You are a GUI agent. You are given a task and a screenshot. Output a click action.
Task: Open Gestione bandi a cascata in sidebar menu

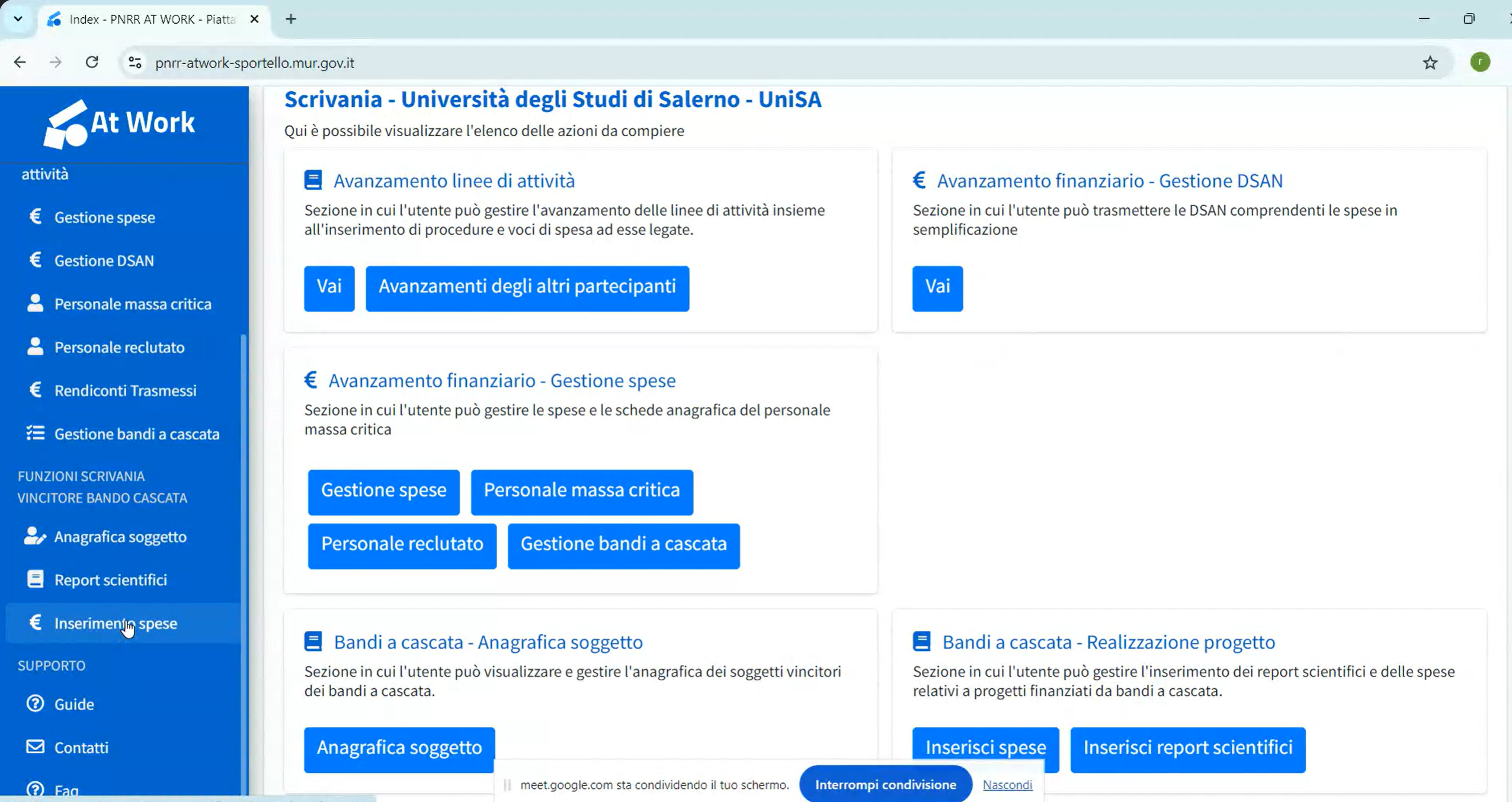[123, 433]
